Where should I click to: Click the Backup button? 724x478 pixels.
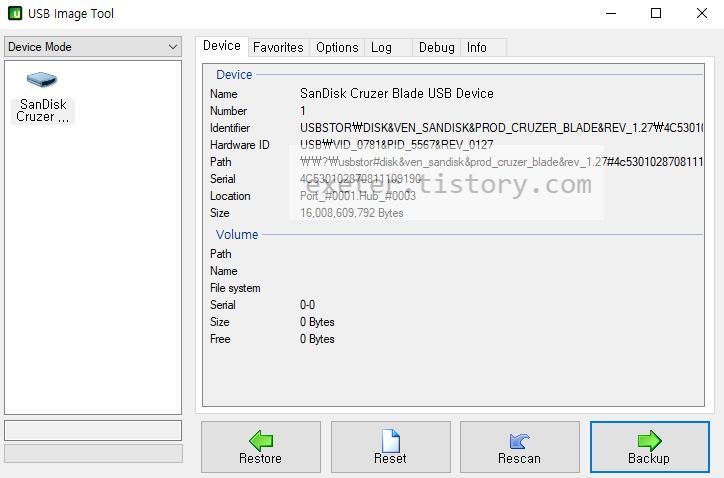(649, 447)
